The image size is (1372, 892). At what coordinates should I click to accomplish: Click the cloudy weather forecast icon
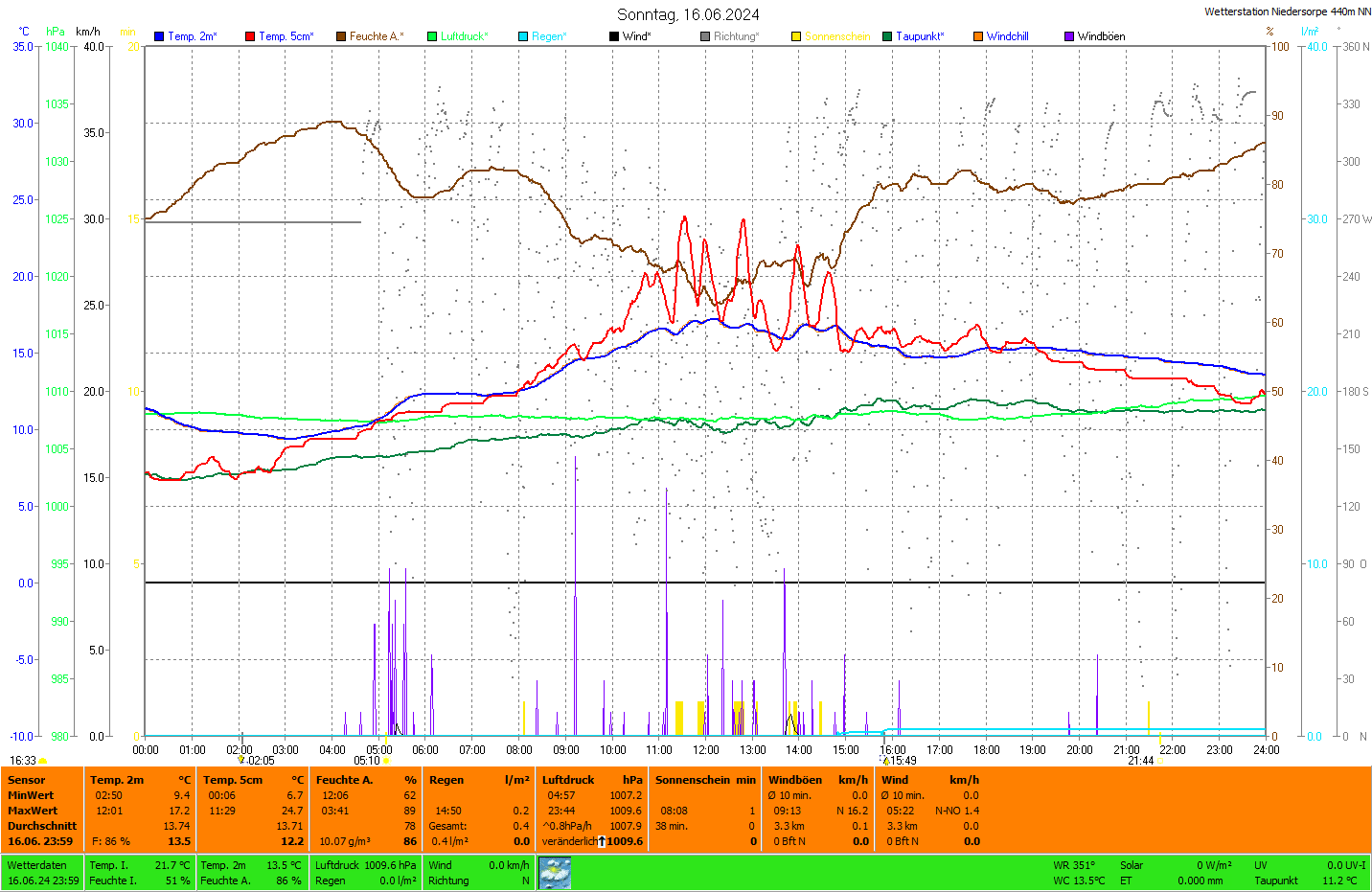click(x=555, y=873)
